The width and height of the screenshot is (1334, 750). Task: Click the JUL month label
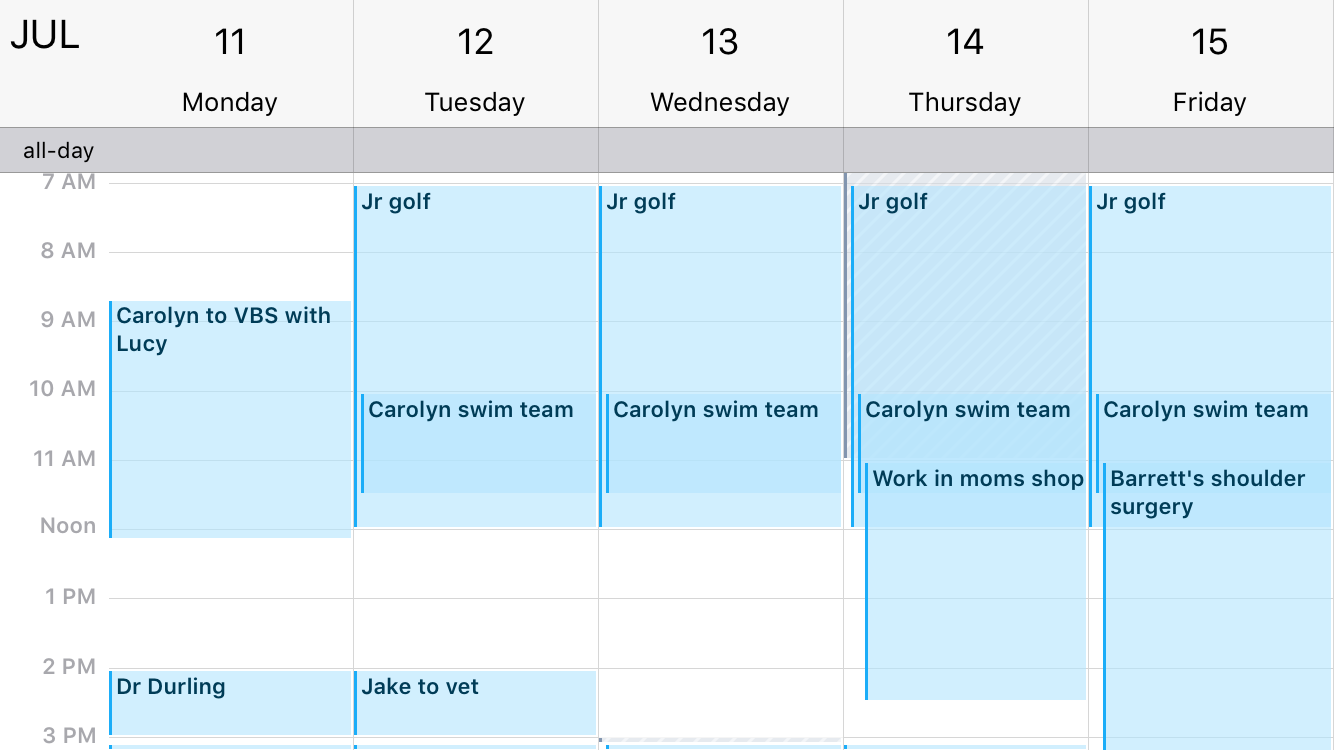tap(45, 36)
